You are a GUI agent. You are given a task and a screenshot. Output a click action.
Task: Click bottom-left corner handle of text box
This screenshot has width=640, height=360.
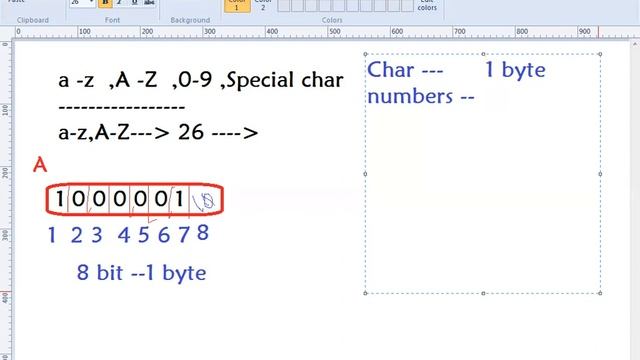pyautogui.click(x=365, y=293)
